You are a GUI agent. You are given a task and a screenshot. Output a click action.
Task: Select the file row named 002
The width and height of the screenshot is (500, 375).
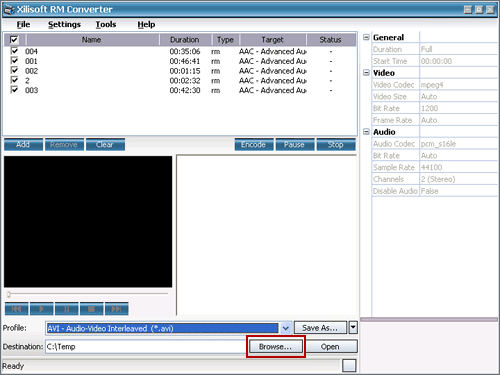point(180,71)
